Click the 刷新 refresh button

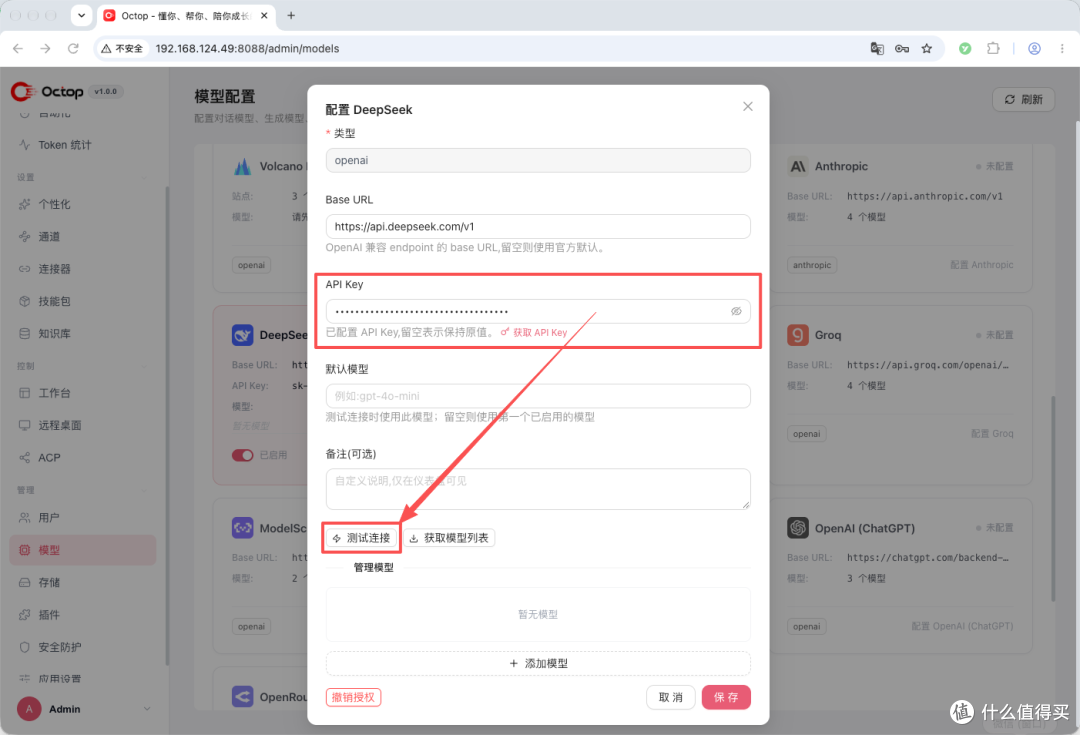1024,99
